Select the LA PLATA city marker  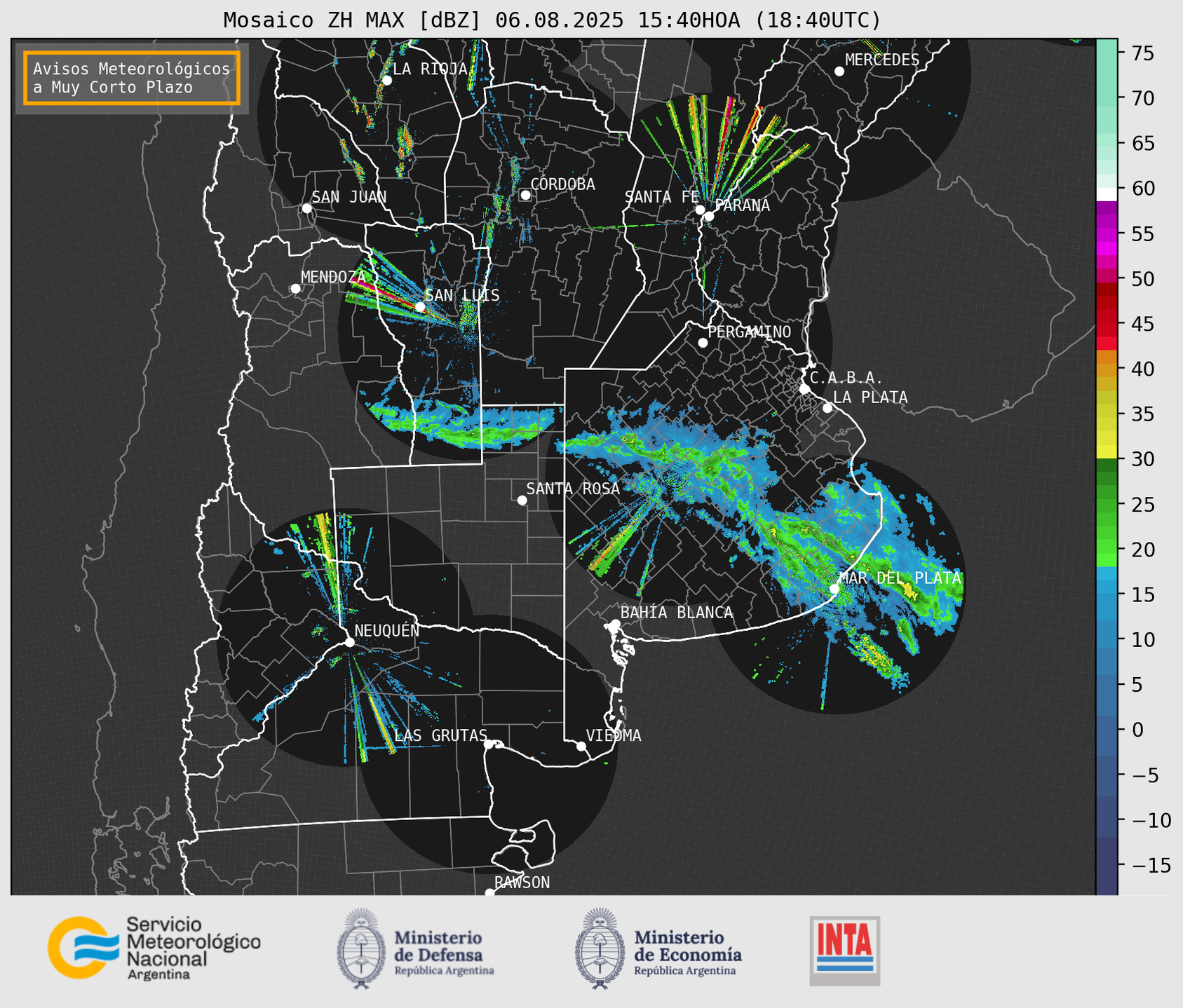tap(827, 408)
